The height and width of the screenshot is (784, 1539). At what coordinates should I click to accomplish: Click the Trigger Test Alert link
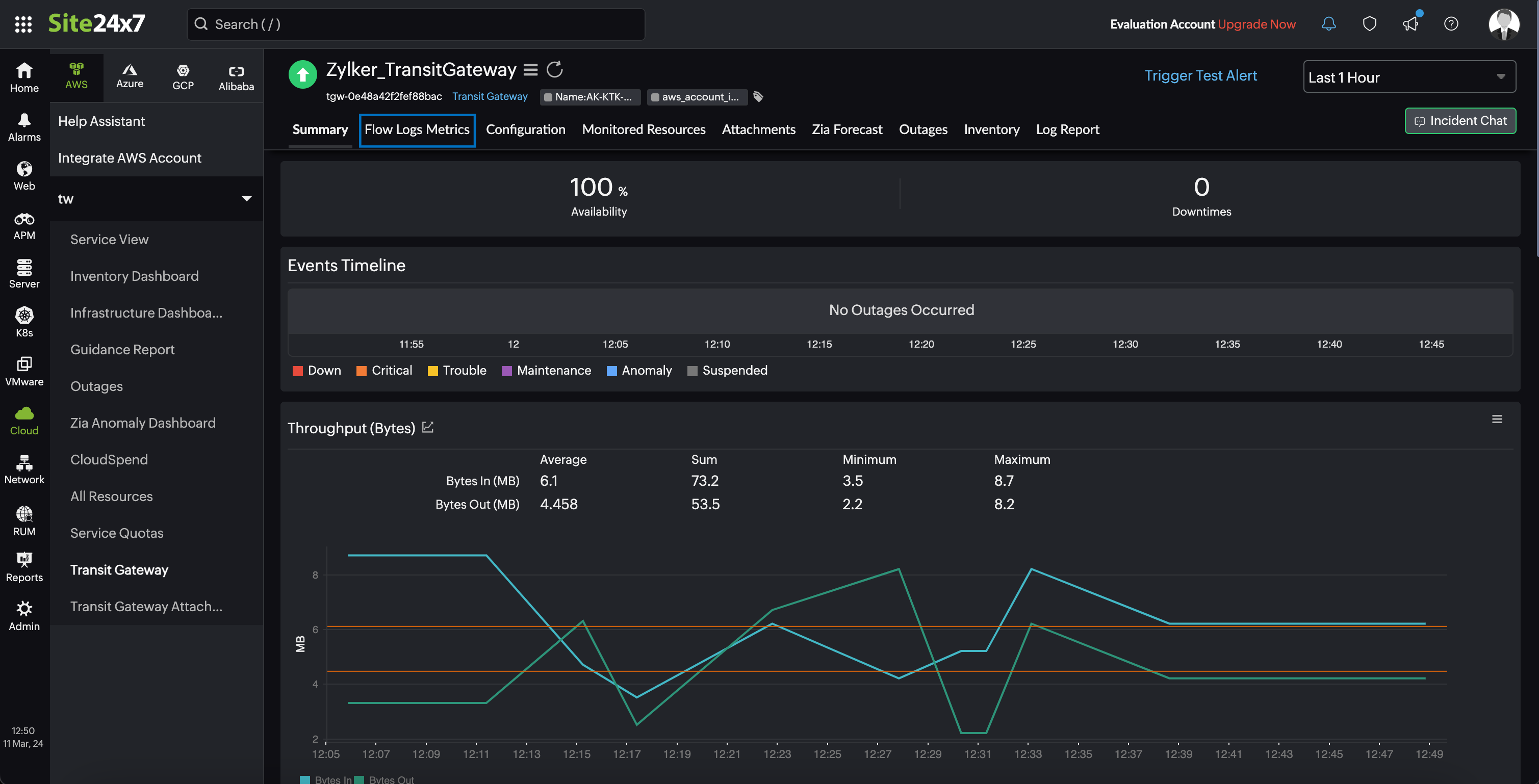click(1200, 76)
